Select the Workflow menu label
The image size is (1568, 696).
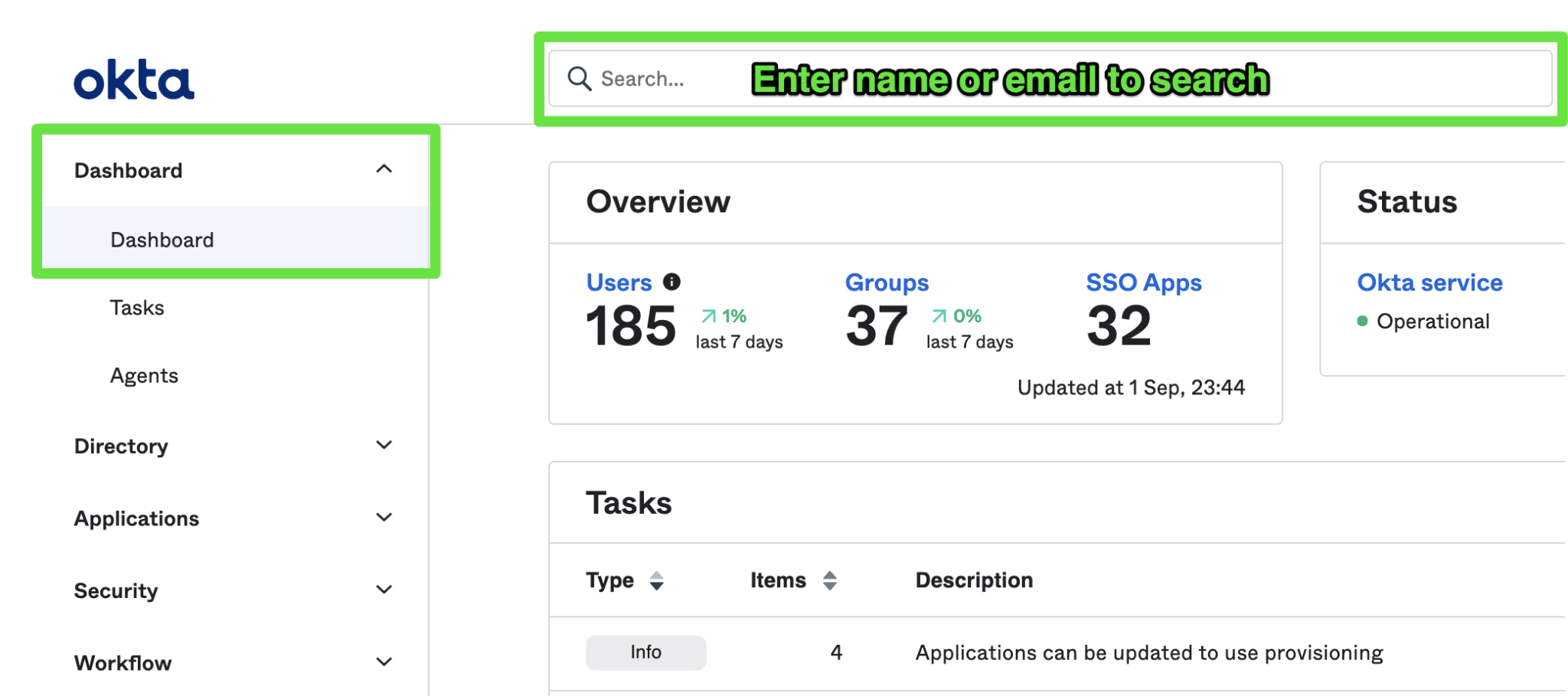pos(122,663)
